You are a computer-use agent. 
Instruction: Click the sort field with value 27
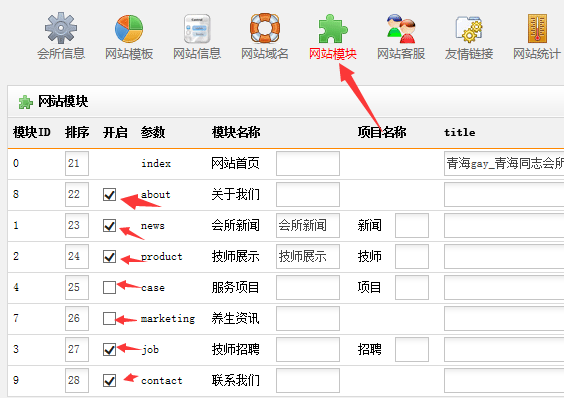point(77,349)
